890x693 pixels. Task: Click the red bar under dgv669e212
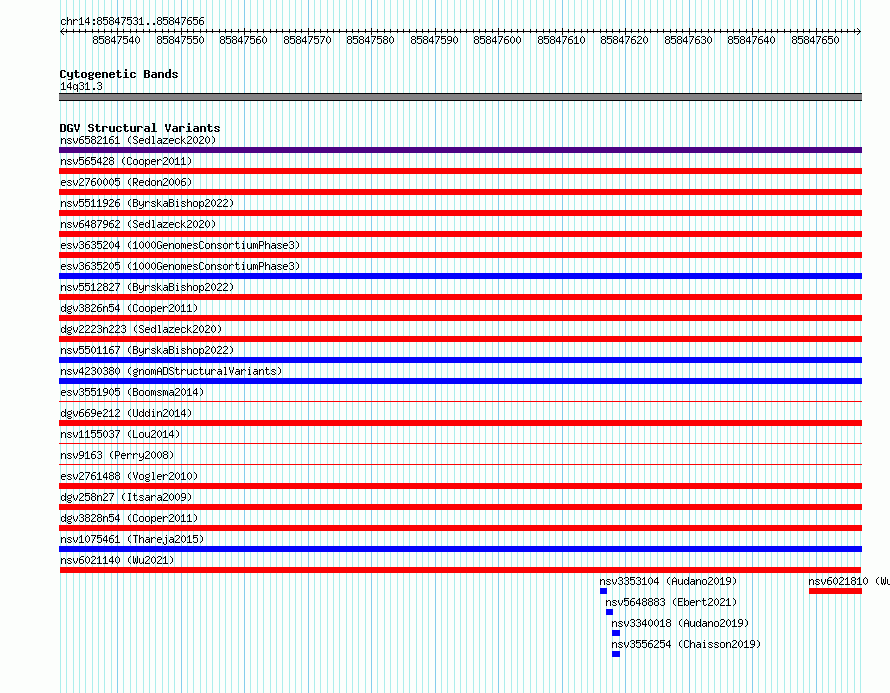tap(460, 423)
